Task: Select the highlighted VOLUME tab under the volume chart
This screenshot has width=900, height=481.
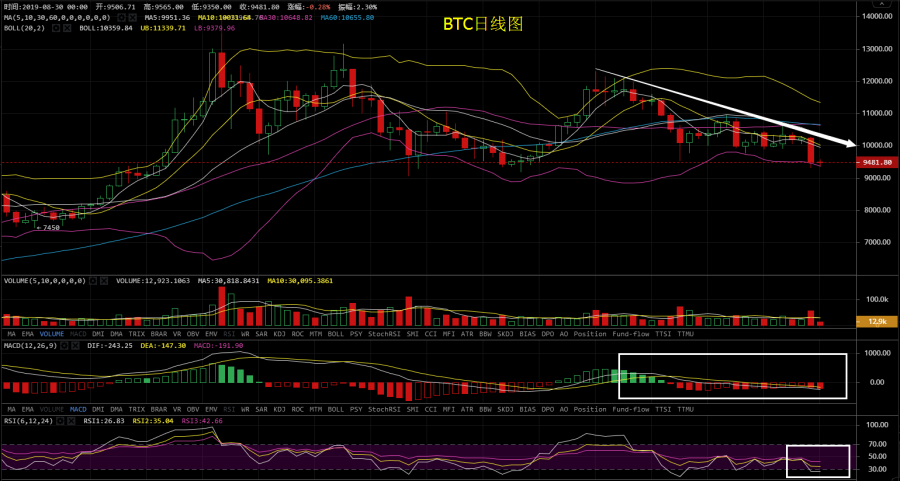Action: [x=52, y=333]
